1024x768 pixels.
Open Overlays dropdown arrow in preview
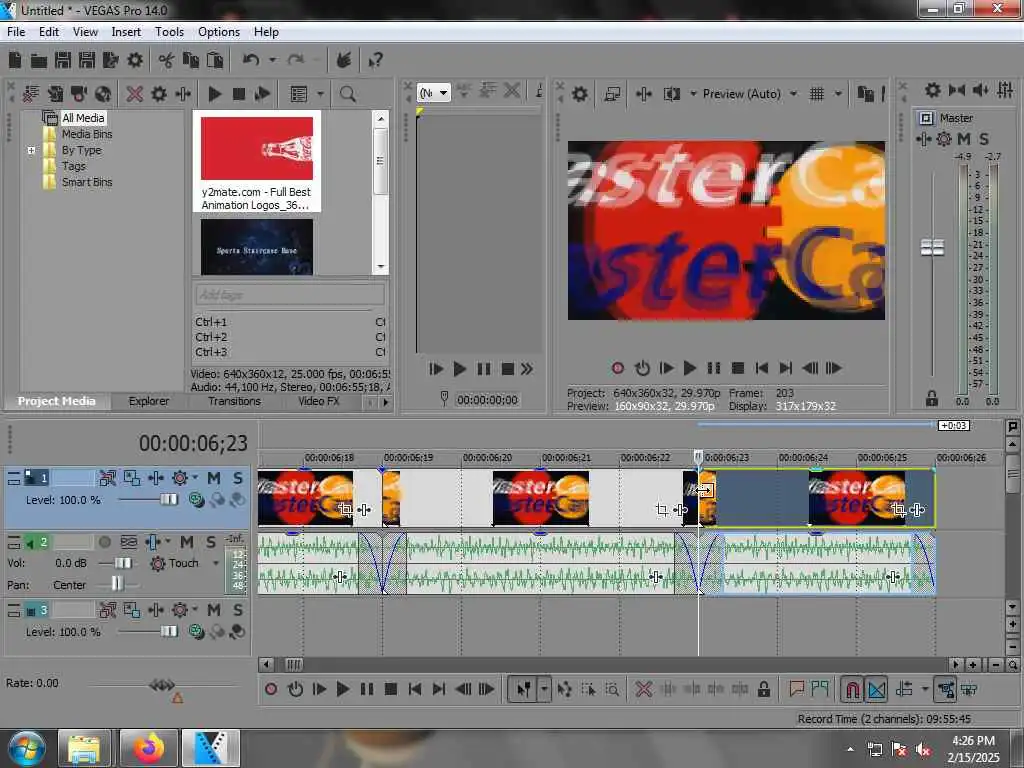[x=838, y=94]
